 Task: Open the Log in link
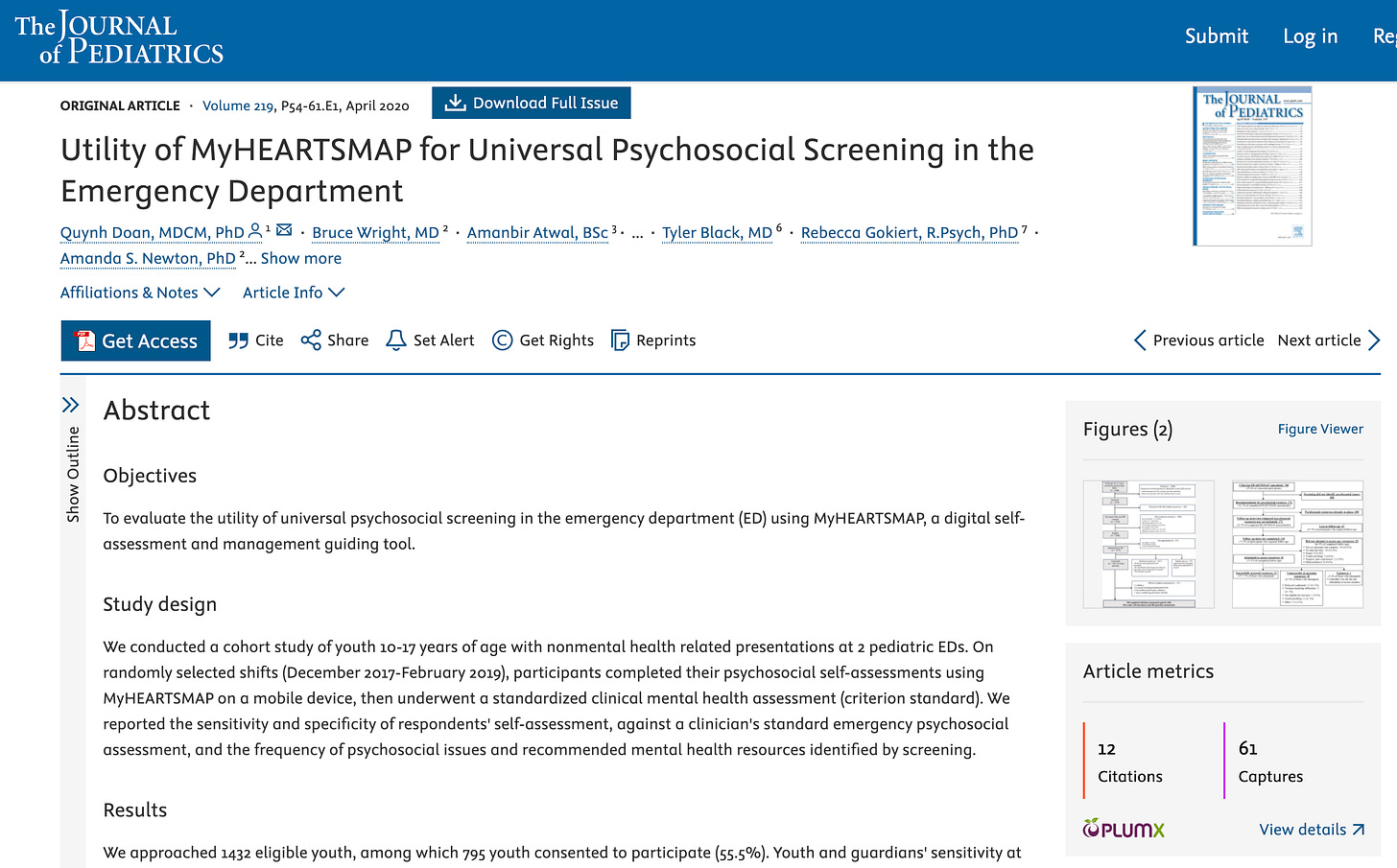(x=1310, y=36)
